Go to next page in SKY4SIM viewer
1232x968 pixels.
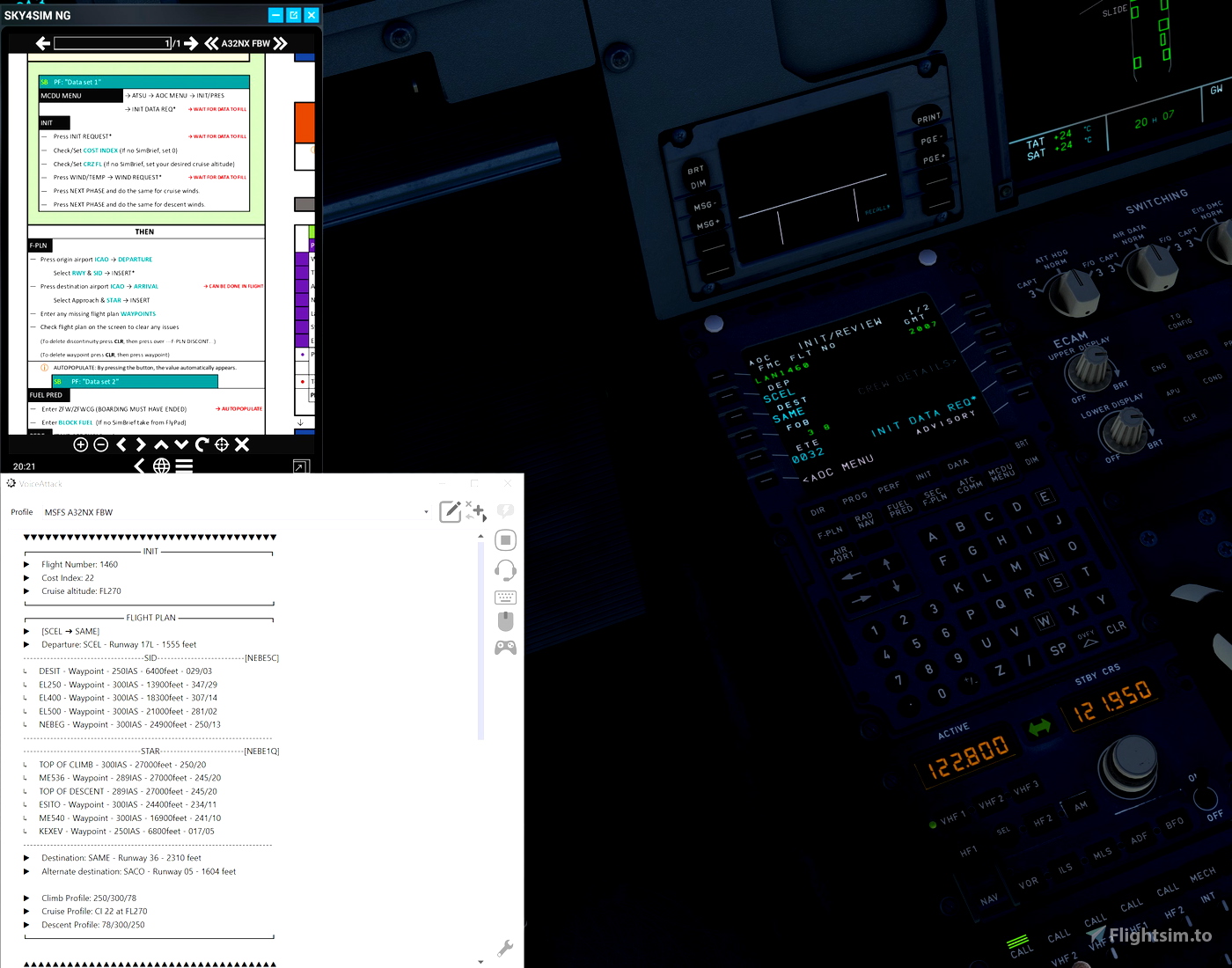[191, 43]
